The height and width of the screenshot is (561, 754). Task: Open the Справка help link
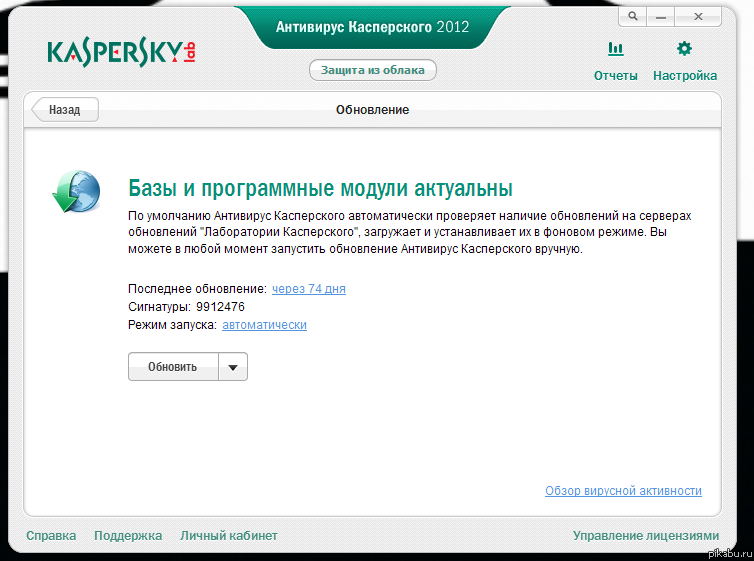coord(51,536)
